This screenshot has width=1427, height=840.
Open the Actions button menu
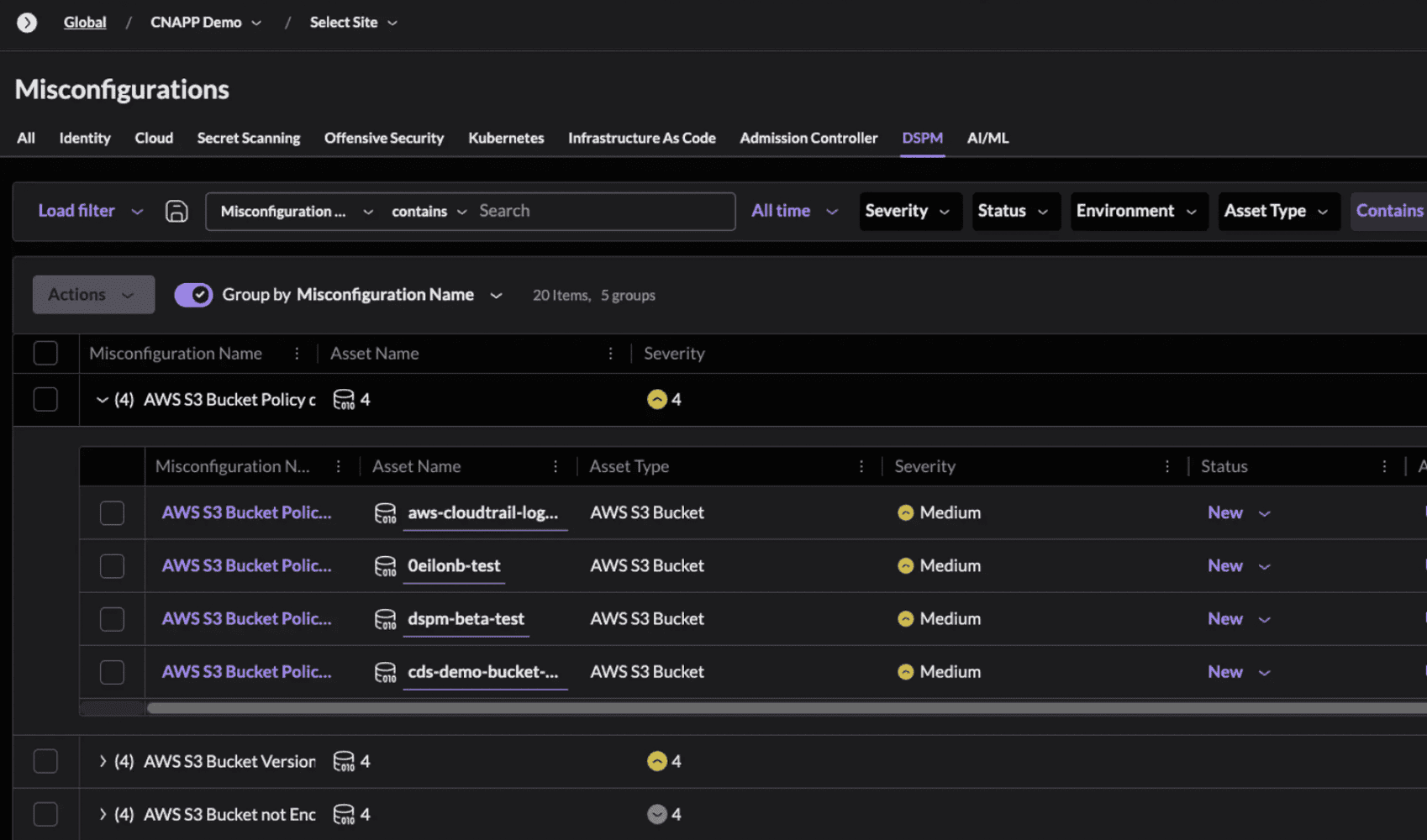click(93, 295)
